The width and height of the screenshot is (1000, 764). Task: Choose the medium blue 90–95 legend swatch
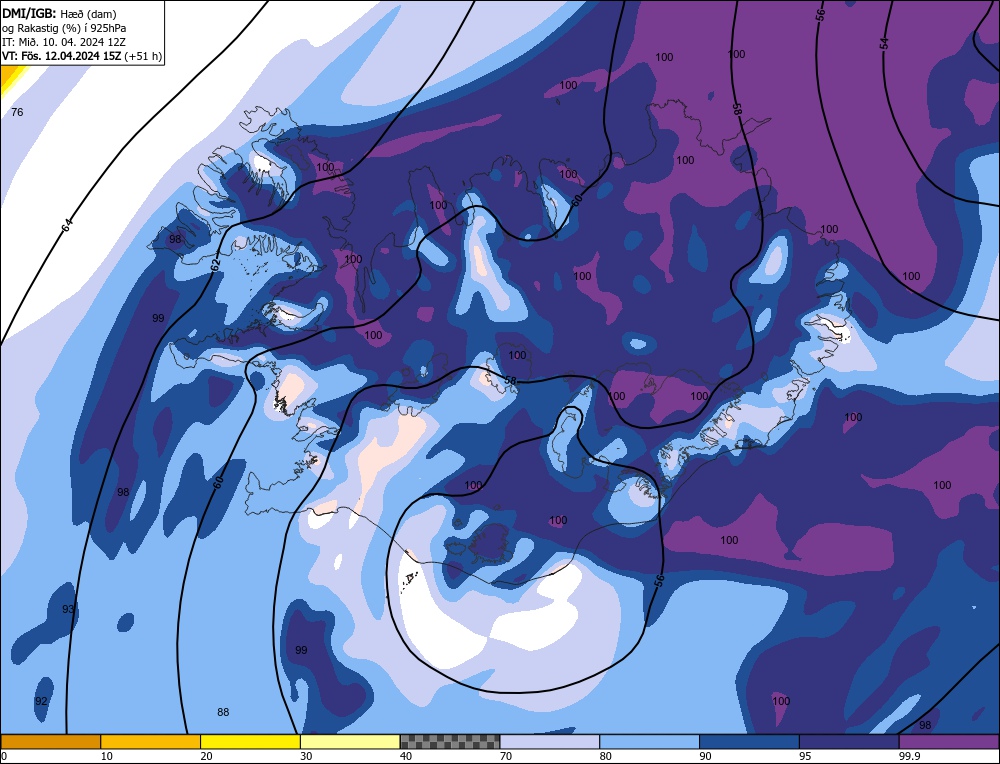(749, 741)
